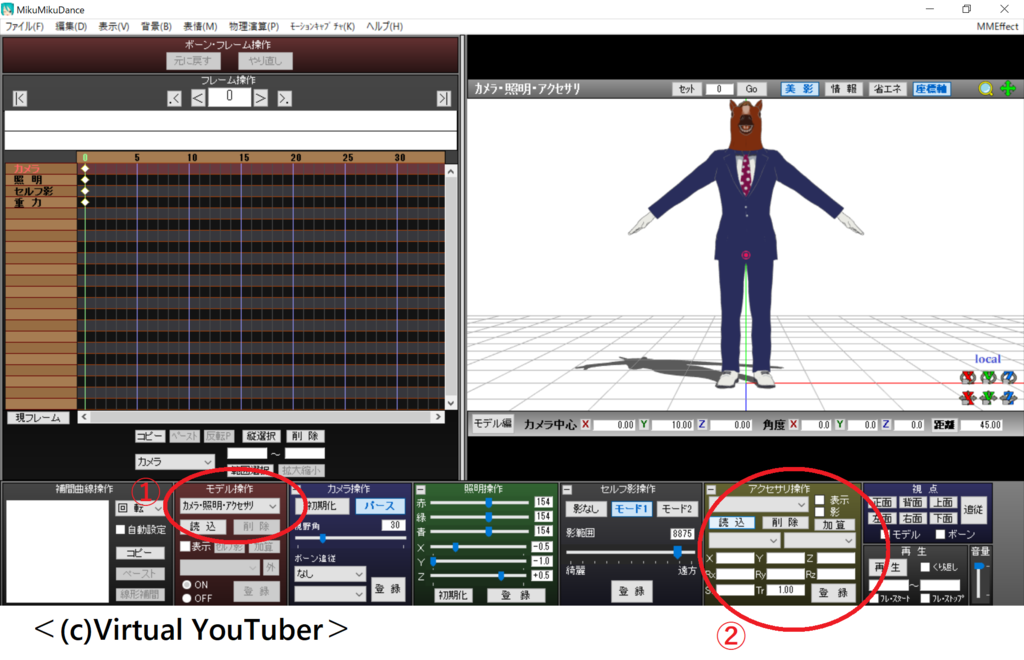The width and height of the screenshot is (1024, 660).
Task: Step forward one frame arrow
Action: (261, 99)
